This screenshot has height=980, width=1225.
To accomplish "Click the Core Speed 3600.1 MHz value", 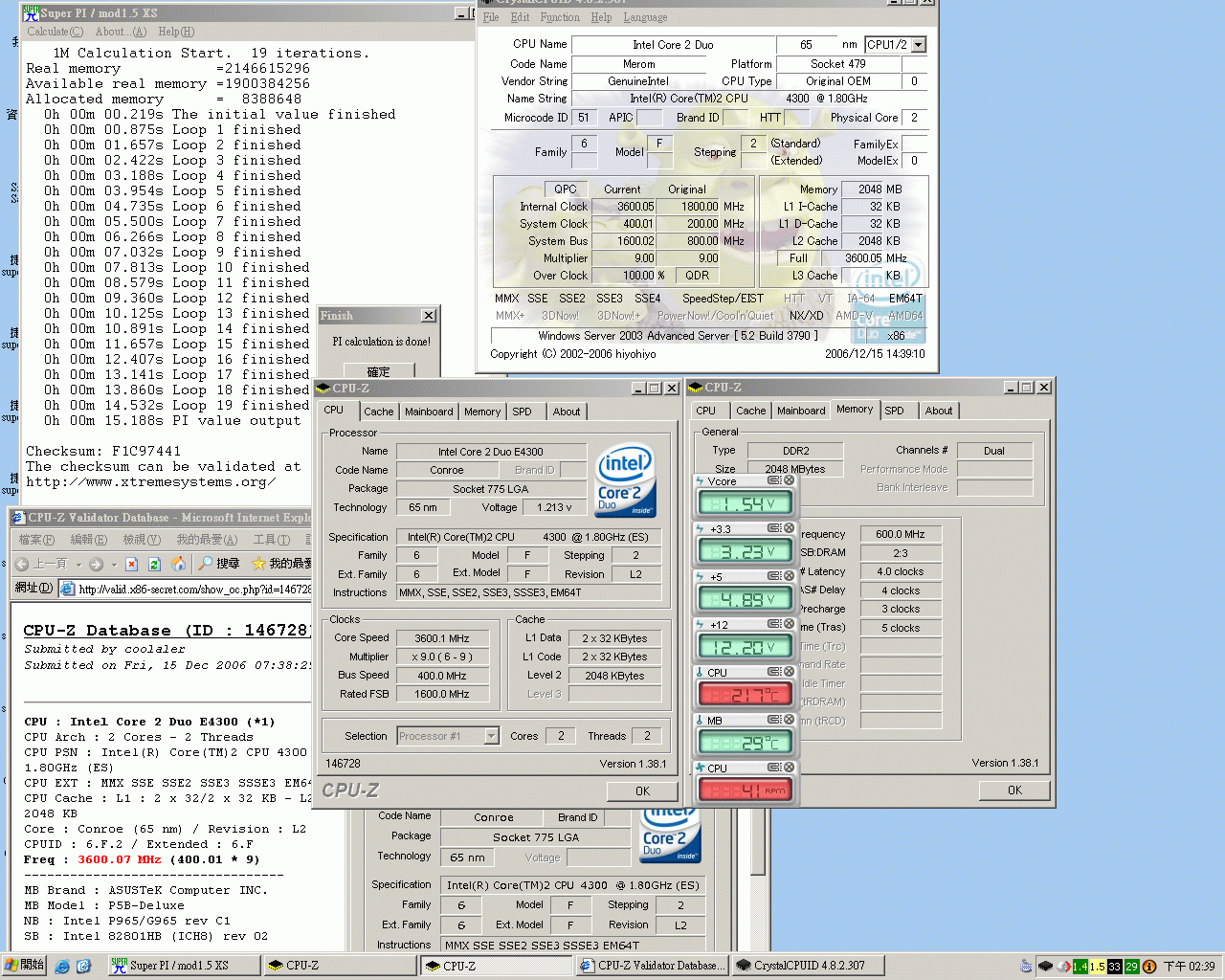I will coord(442,638).
